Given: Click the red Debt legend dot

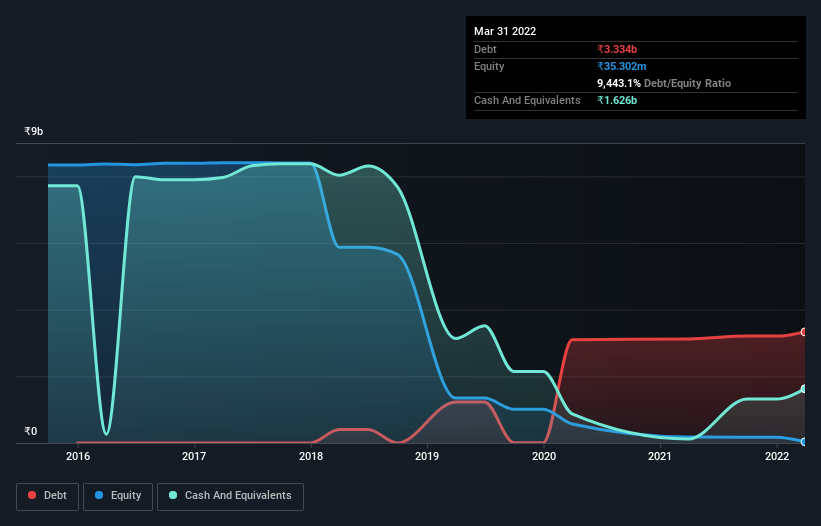Looking at the screenshot, I should (x=32, y=495).
